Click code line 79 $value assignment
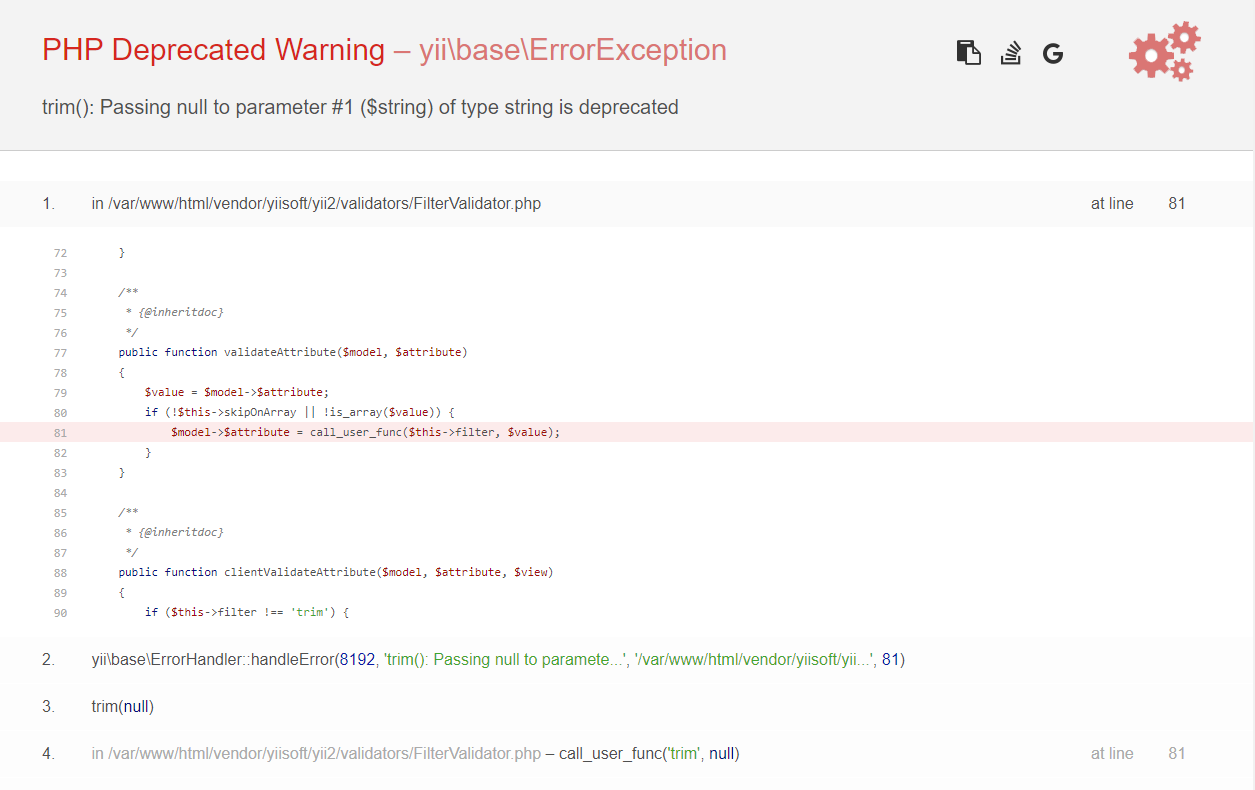Viewport: 1255px width, 790px height. 237,392
